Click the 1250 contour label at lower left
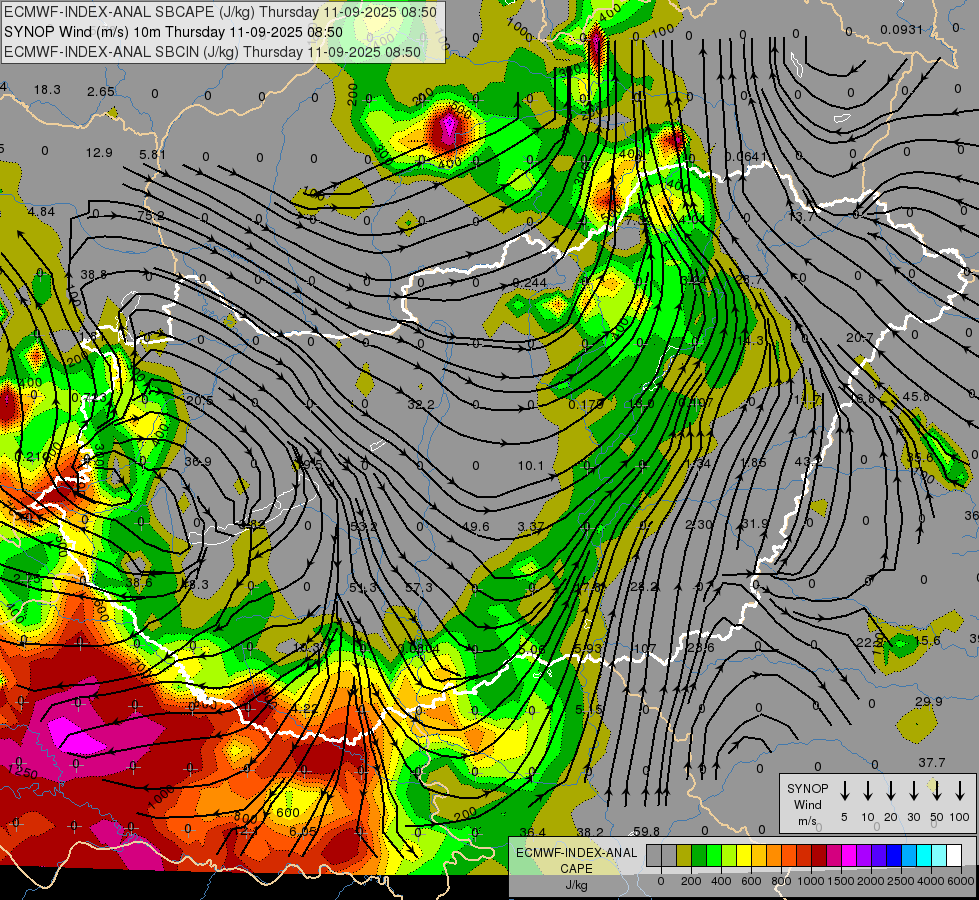The height and width of the screenshot is (900, 979). [23, 773]
